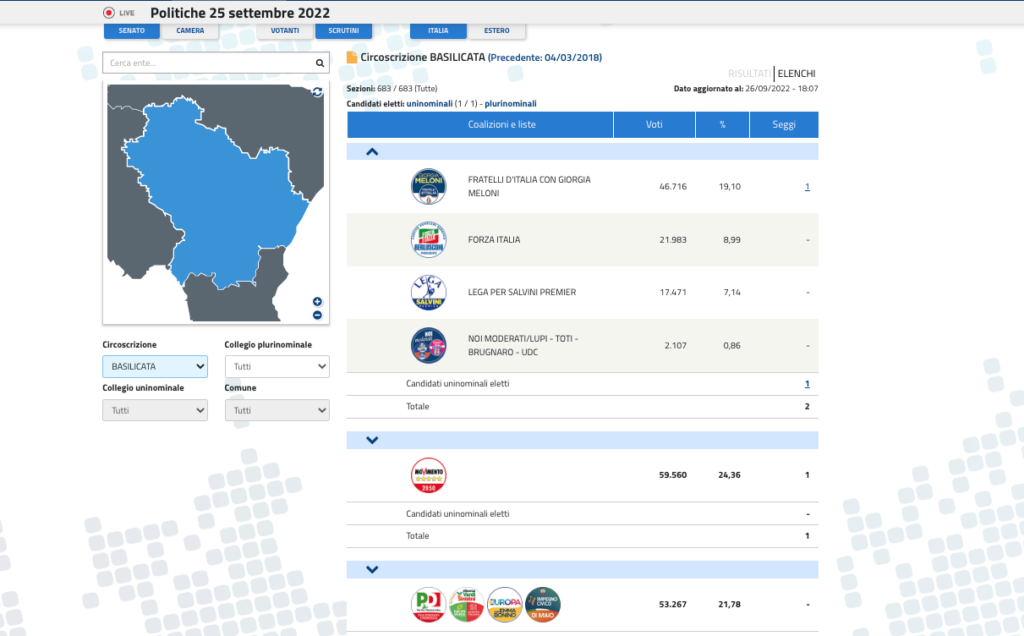Expand the Movimento 5 Stelle section chevron

tap(372, 440)
